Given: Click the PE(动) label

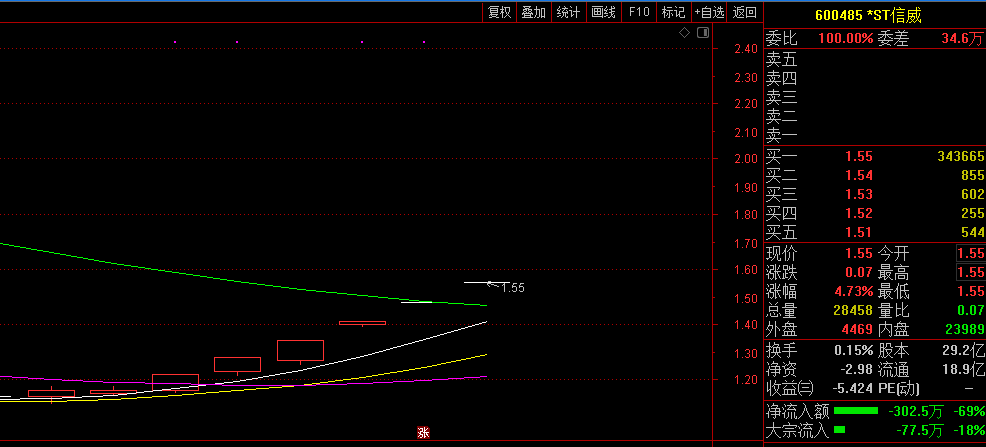Looking at the screenshot, I should click(x=898, y=389).
